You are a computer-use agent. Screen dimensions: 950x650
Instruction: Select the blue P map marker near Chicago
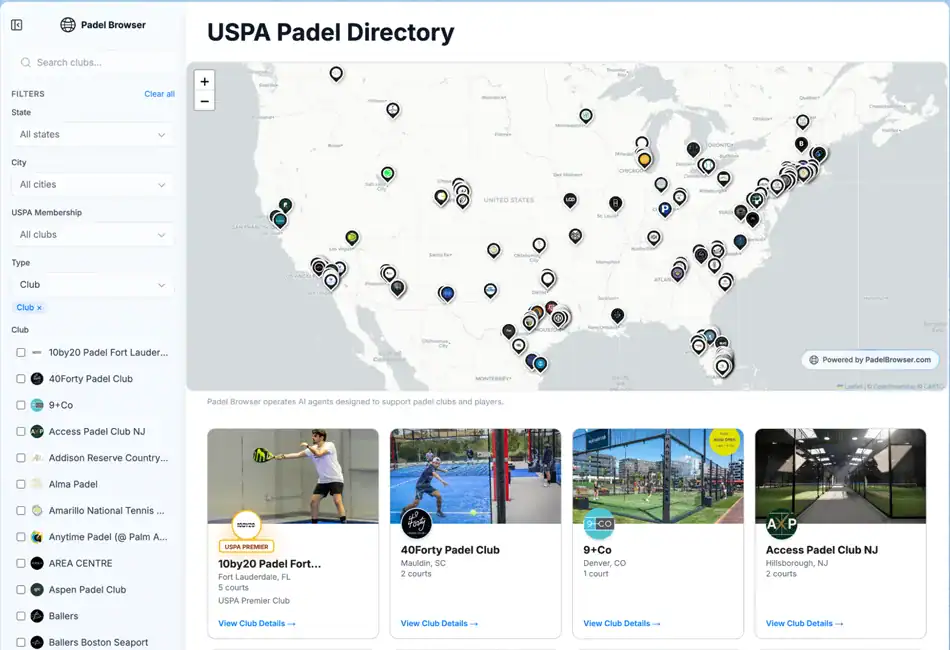point(665,208)
